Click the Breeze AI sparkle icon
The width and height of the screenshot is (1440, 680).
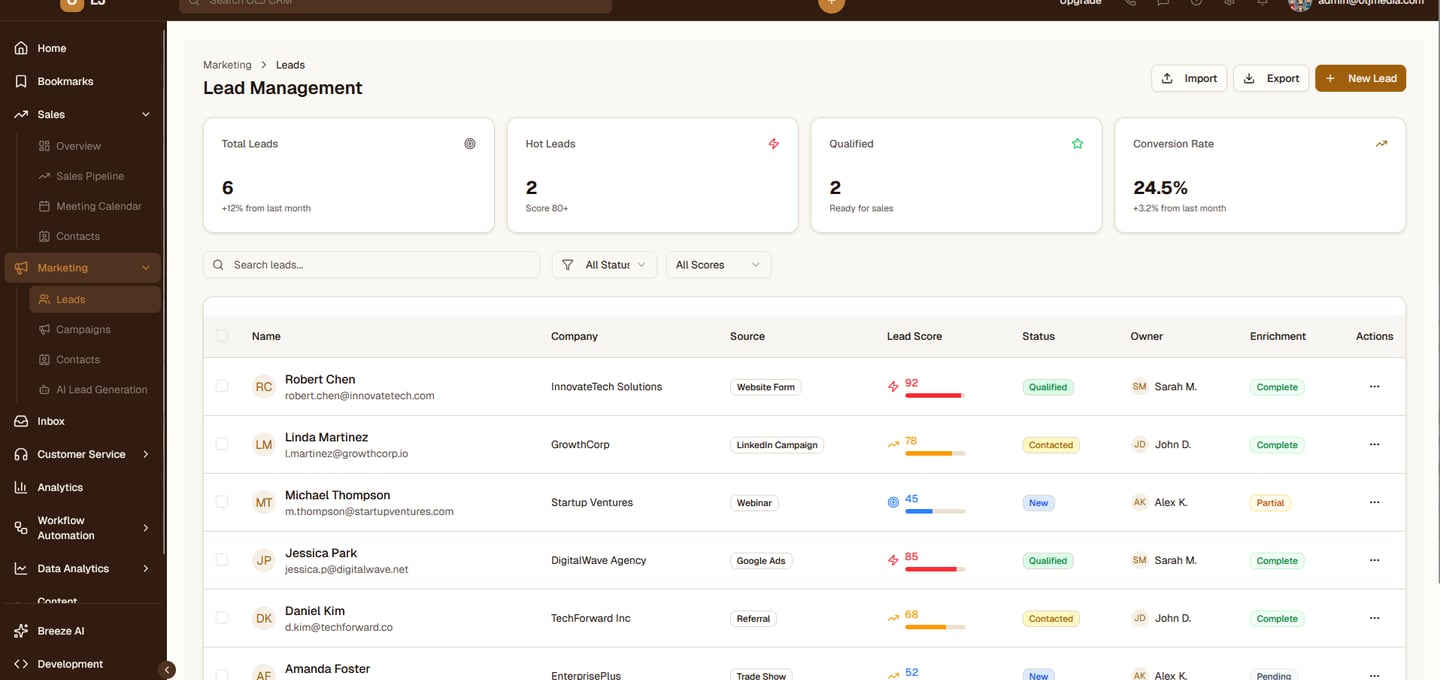tap(21, 631)
